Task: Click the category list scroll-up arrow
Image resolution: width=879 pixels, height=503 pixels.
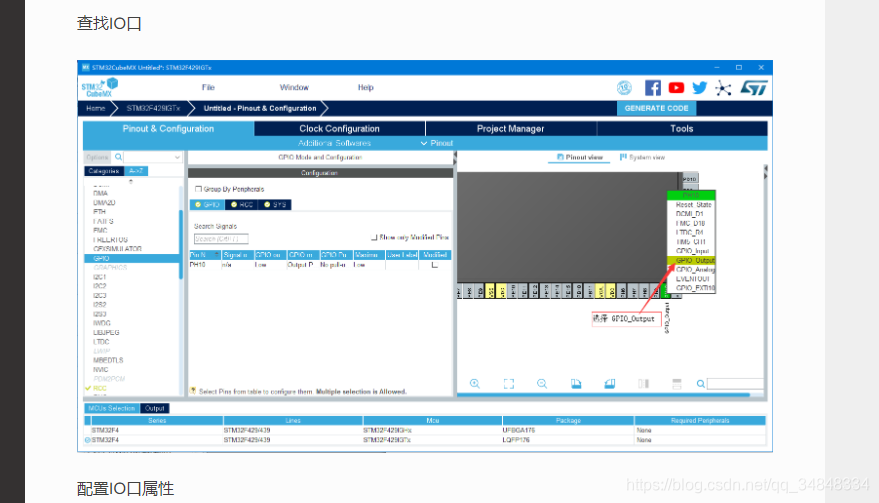Action: (131, 182)
